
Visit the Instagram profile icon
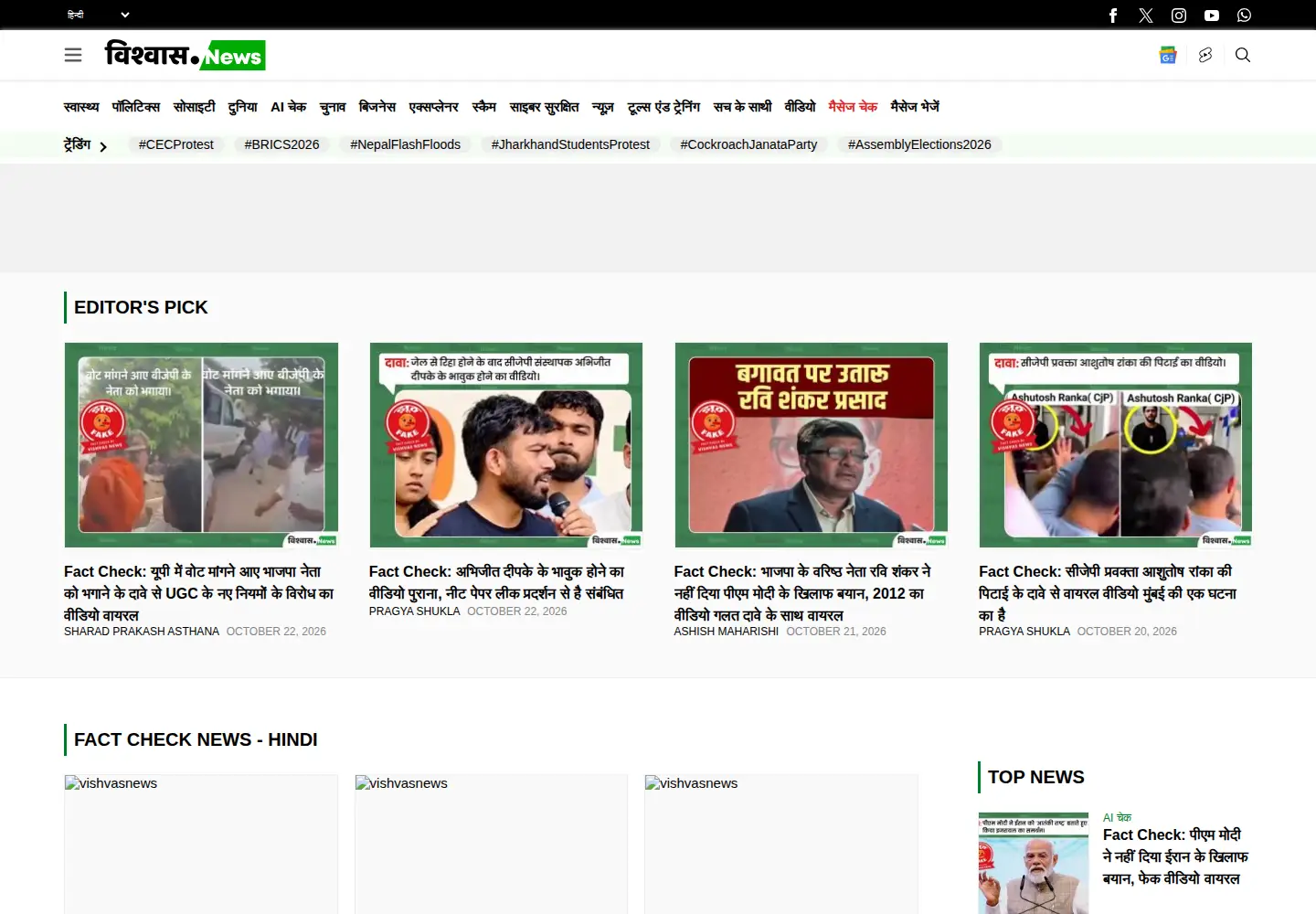(x=1179, y=16)
